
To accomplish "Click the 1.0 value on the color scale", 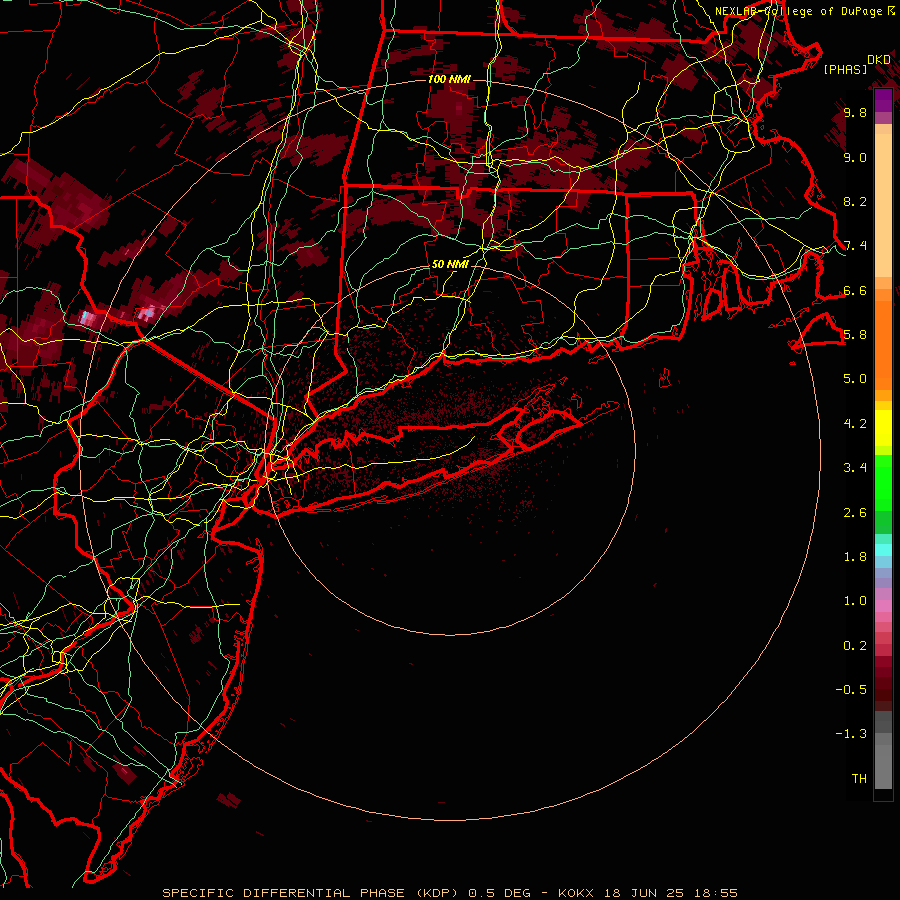I will (x=855, y=601).
